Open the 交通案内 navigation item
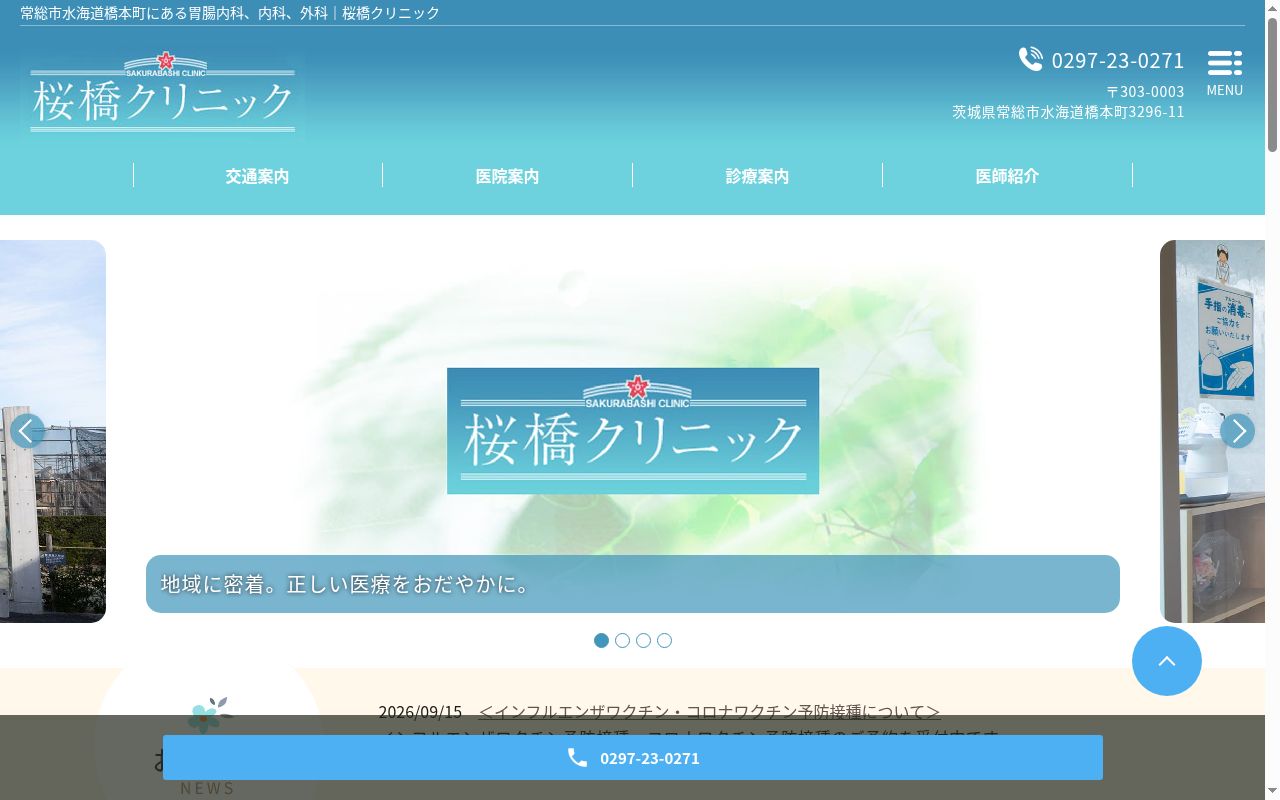This screenshot has height=800, width=1280. pos(257,176)
